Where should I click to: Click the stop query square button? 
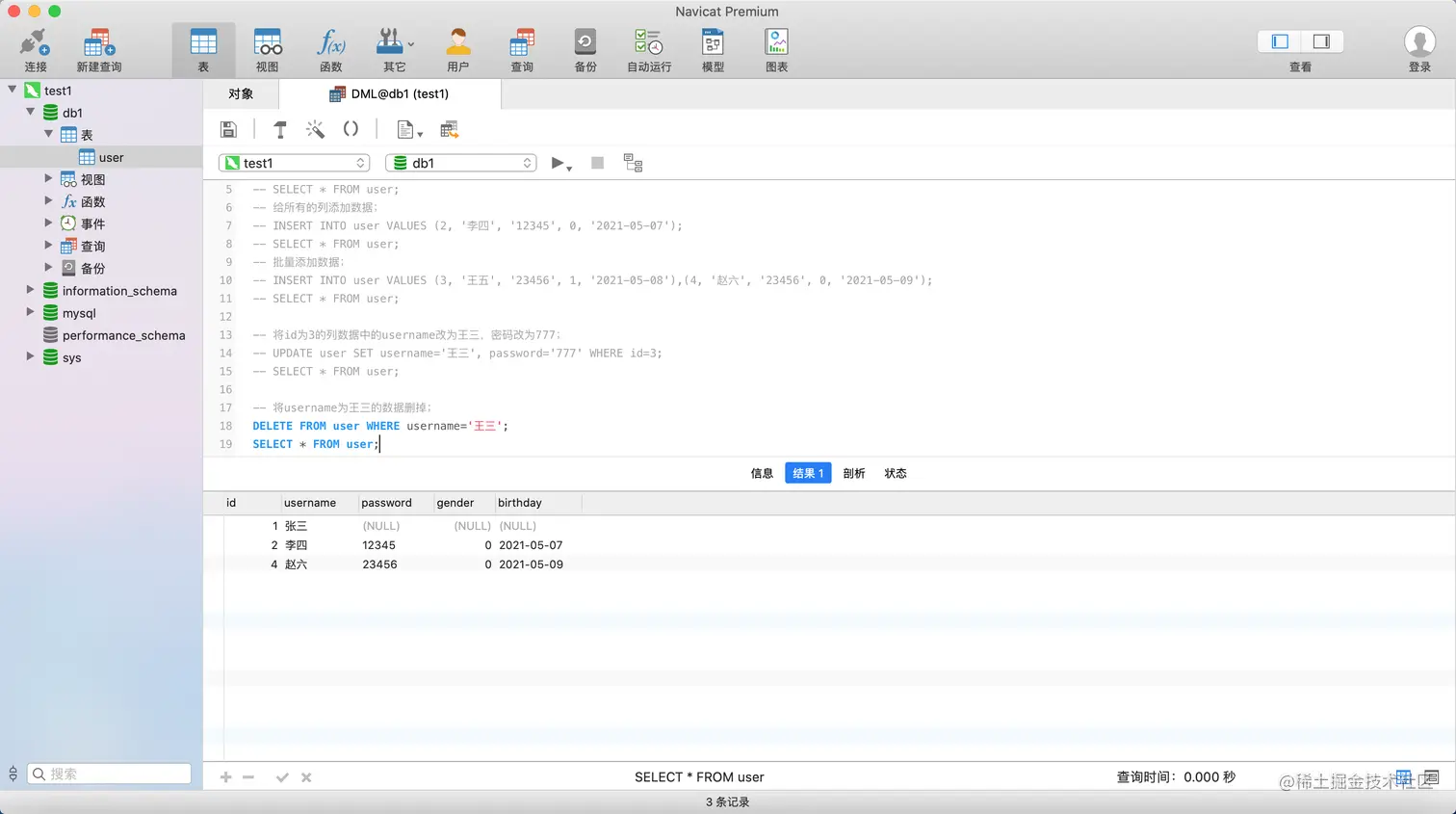tap(597, 163)
